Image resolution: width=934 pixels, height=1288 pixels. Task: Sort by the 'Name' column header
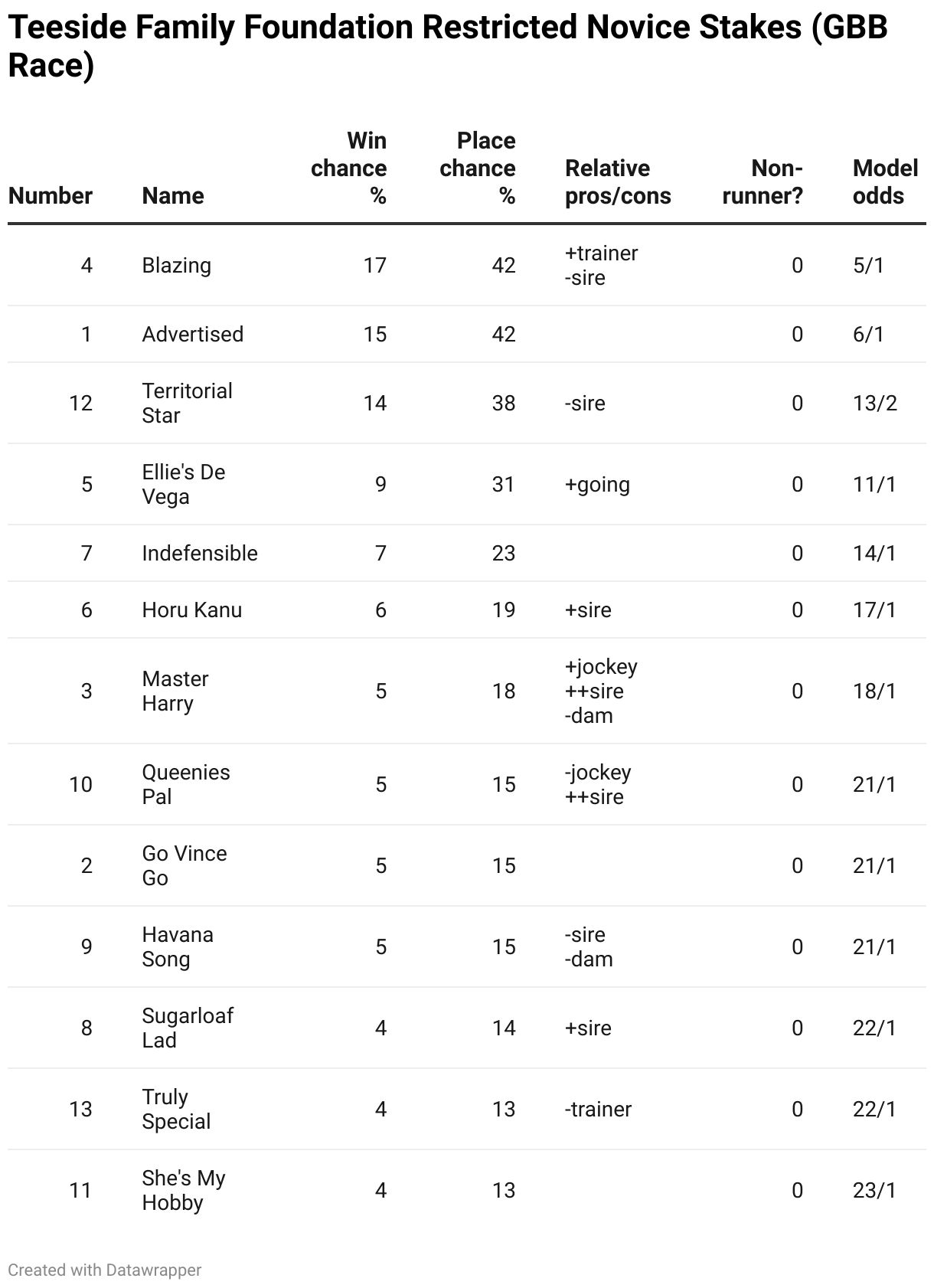(173, 195)
